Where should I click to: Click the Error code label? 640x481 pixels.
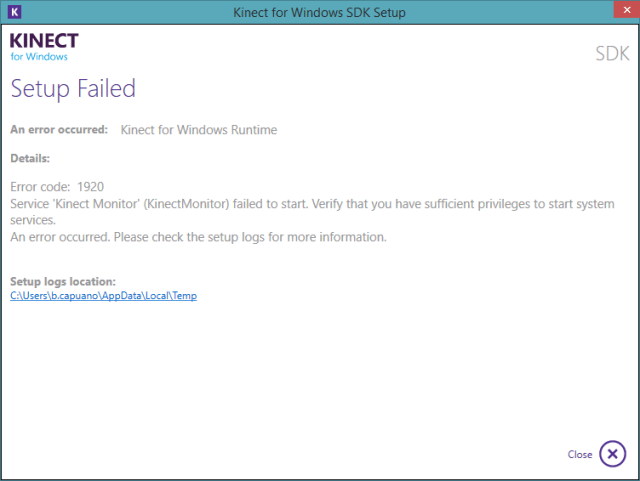(40, 186)
